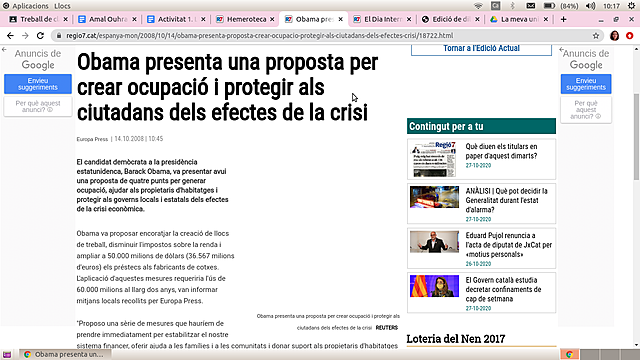Open 'ANÀLISI | Què pot decidir la Generalitat' article
The image size is (640, 360).
point(506,200)
